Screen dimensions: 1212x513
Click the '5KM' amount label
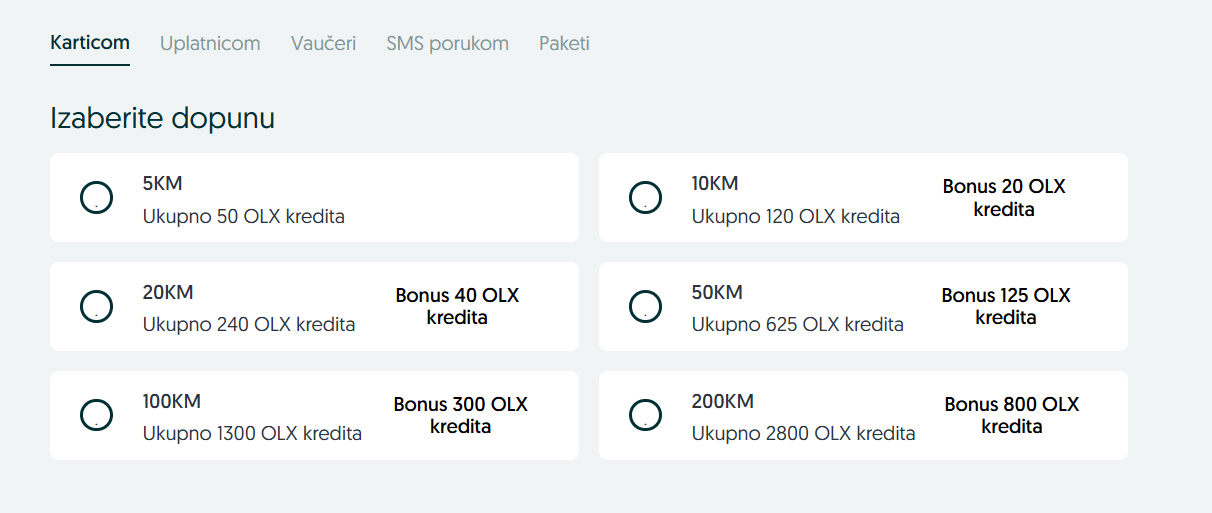point(163,184)
